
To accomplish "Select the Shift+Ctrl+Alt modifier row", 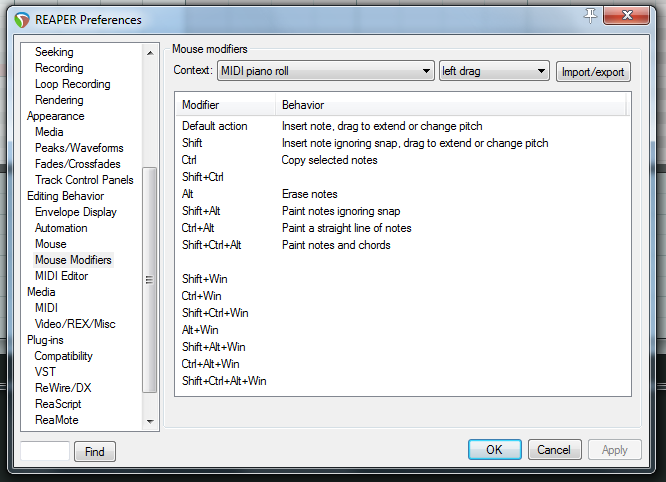I will pos(212,245).
